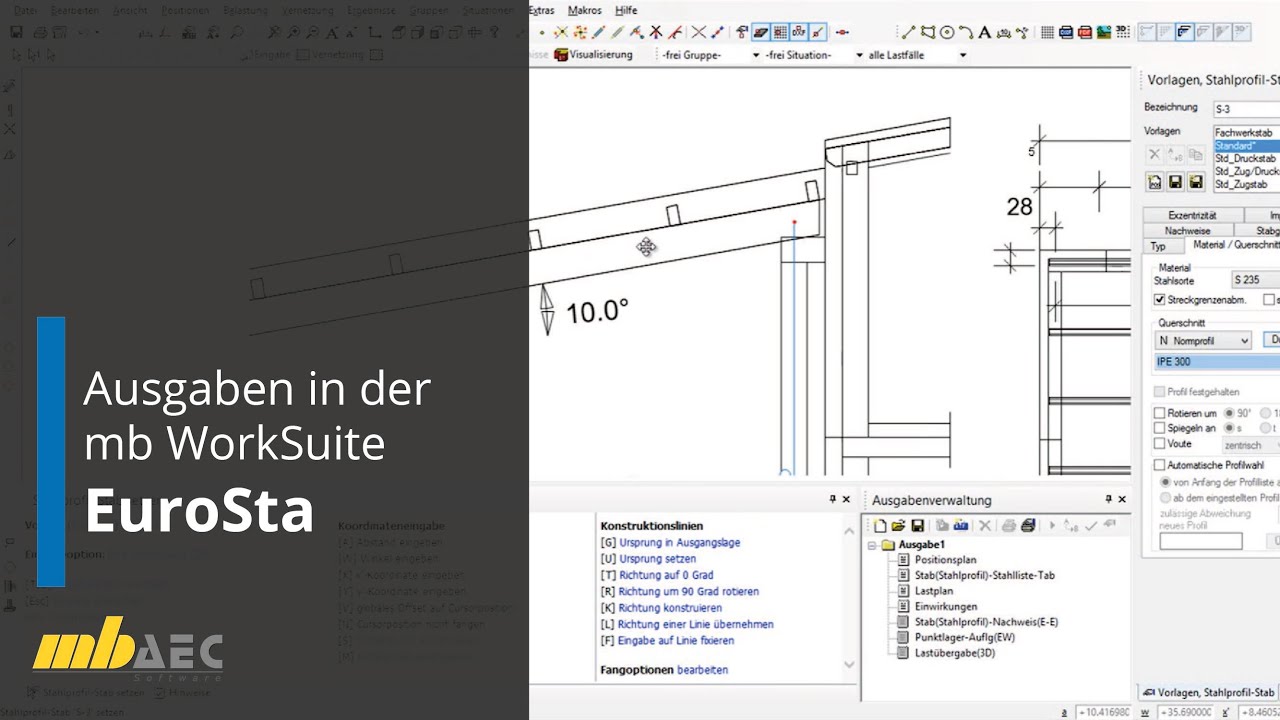Image resolution: width=1280 pixels, height=720 pixels.
Task: Pin the Ausgabenverwaltung panel
Action: (1108, 499)
